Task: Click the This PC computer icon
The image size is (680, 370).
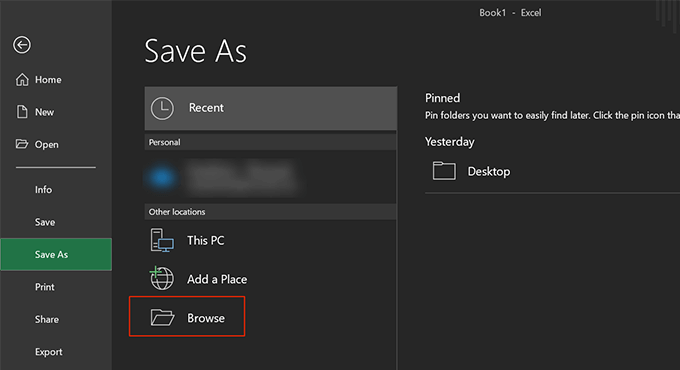Action: click(x=162, y=240)
